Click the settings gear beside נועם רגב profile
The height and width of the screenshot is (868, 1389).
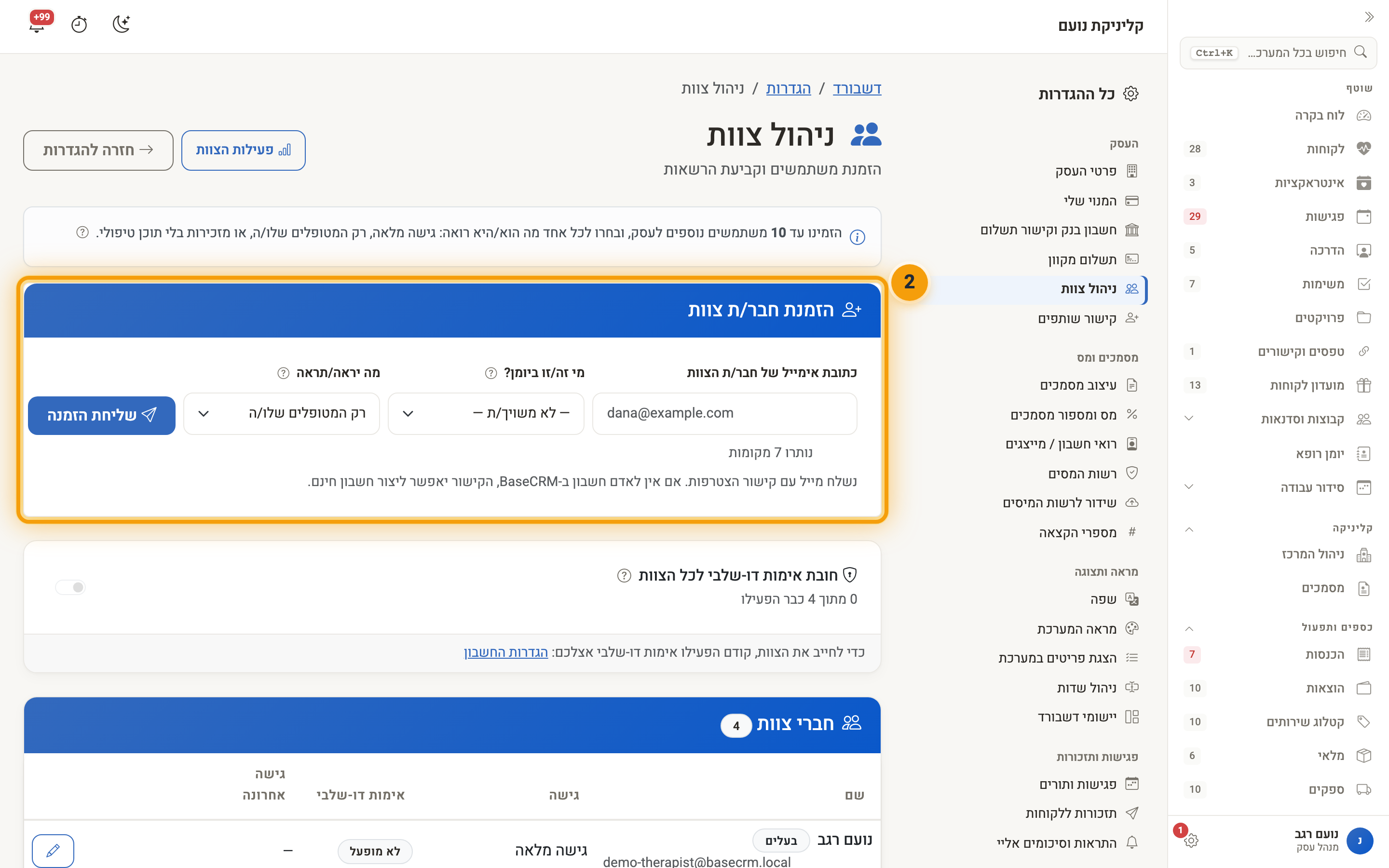point(1191,841)
